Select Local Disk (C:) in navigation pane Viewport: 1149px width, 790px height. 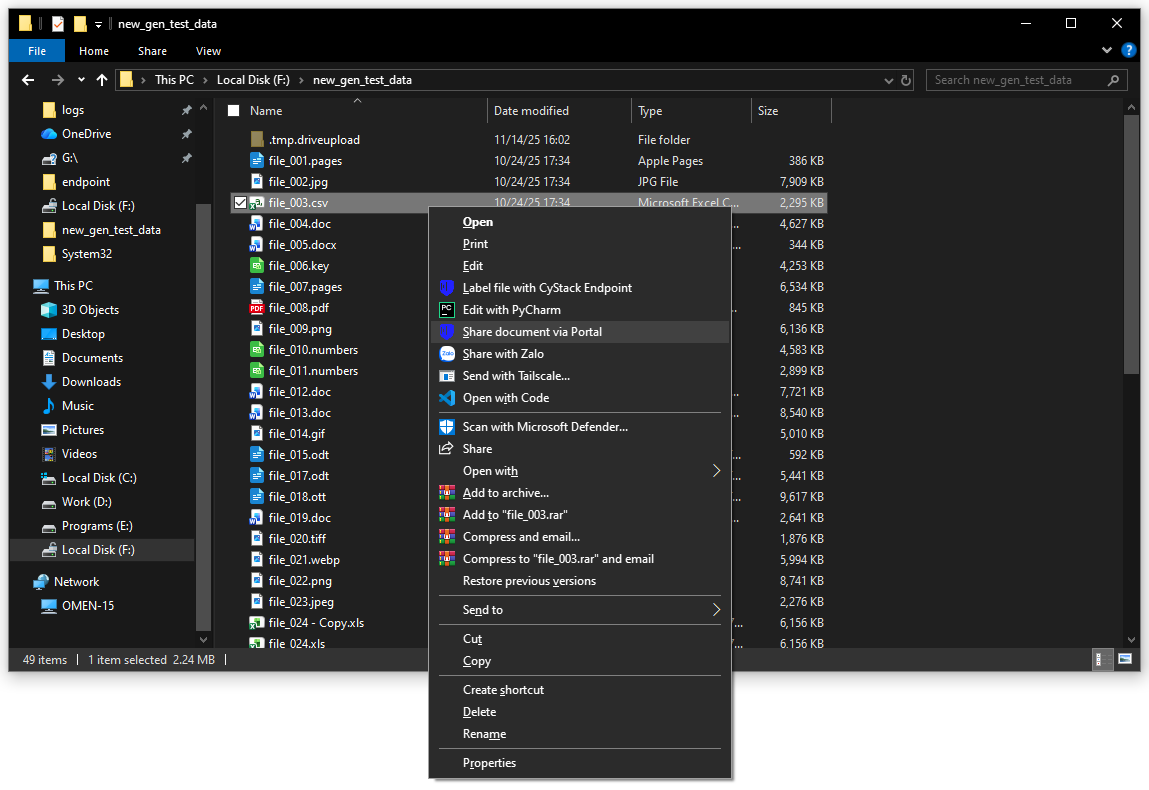pos(99,478)
